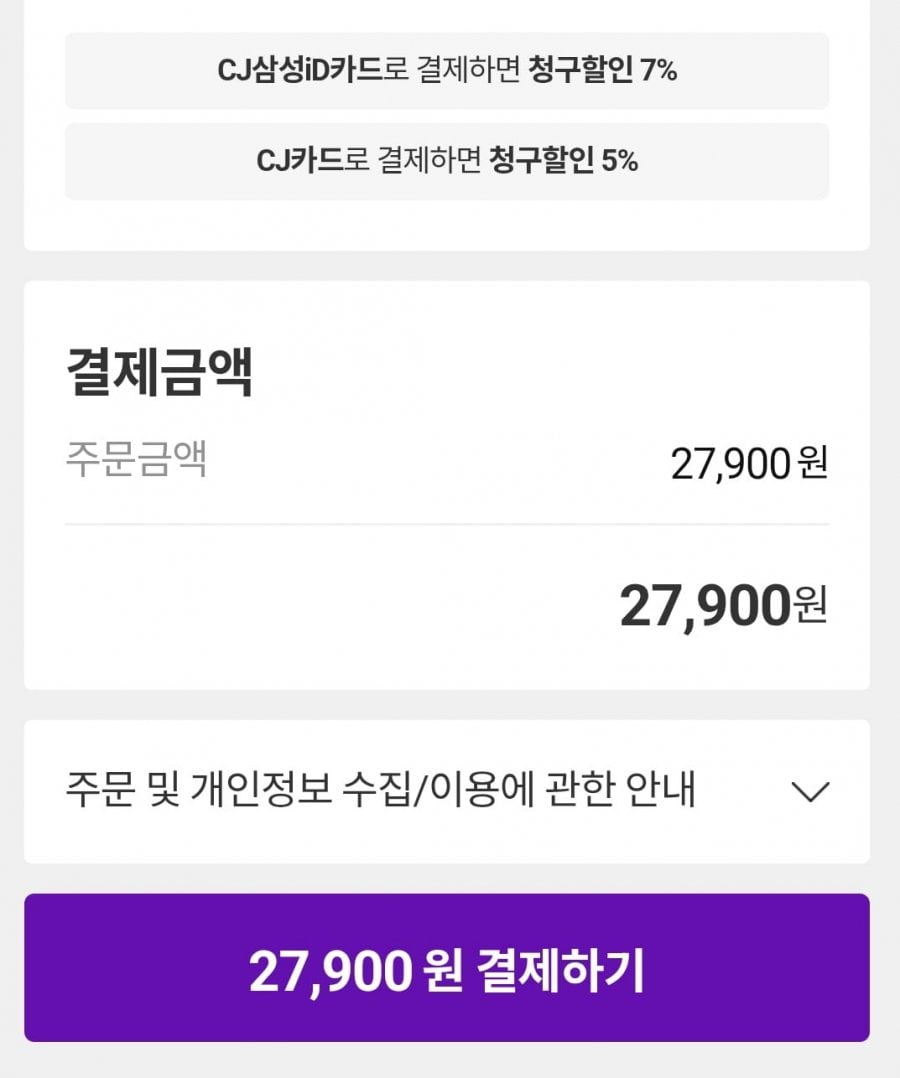Select the CJ카드 5% discount banner
Screen dimensions: 900x1078
coord(447,162)
